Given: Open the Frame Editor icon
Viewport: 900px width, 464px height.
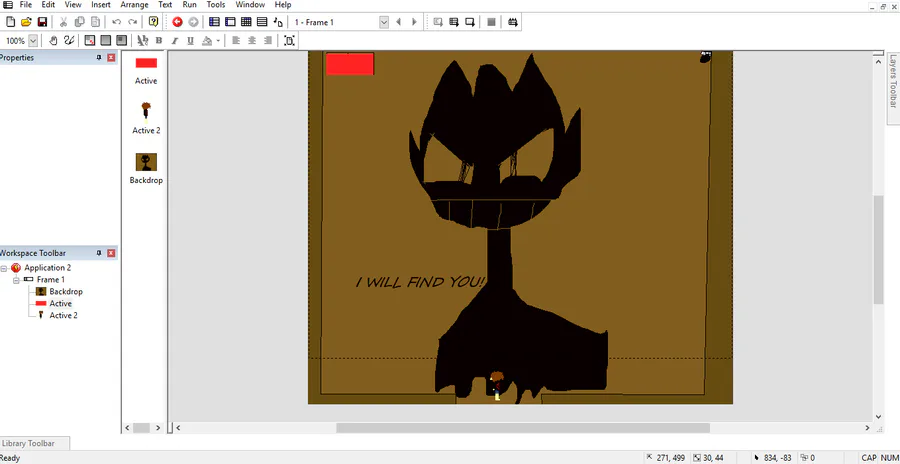Looking at the screenshot, I should pyautogui.click(x=230, y=22).
